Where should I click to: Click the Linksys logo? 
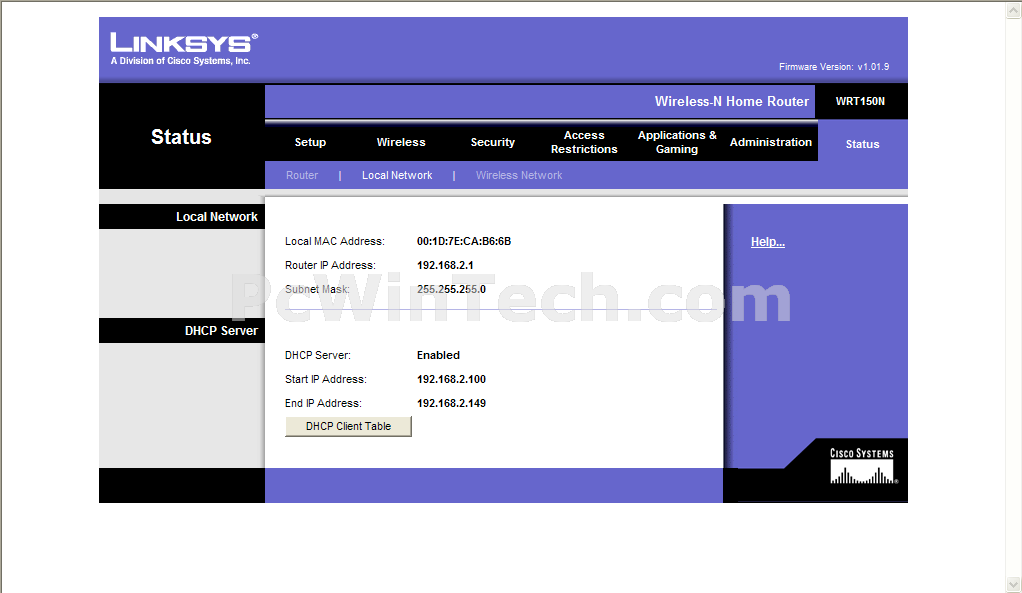coord(184,48)
